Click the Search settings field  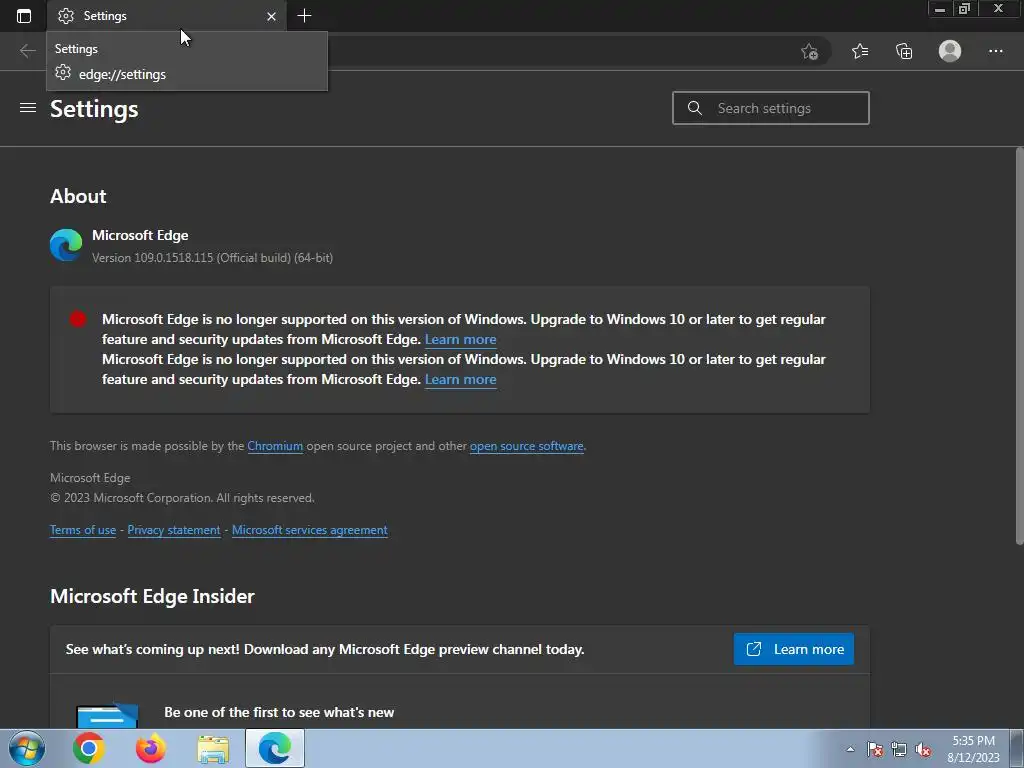point(771,108)
